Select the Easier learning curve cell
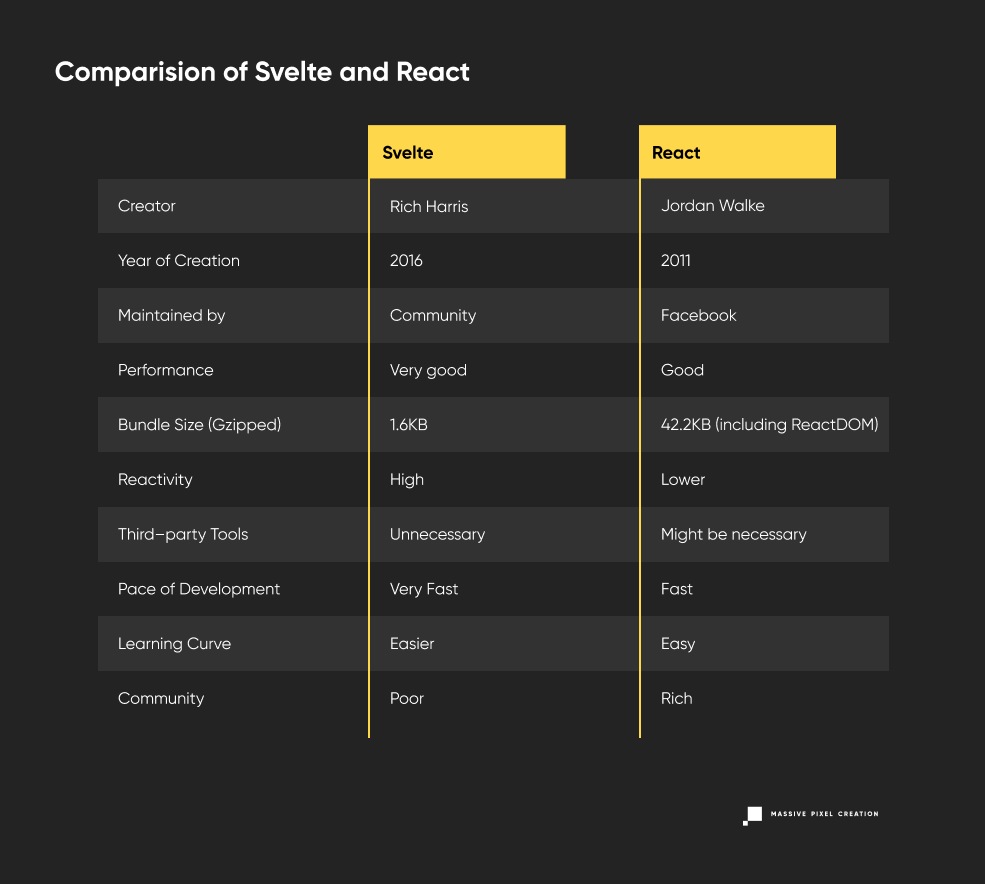The image size is (985, 884). pos(412,643)
